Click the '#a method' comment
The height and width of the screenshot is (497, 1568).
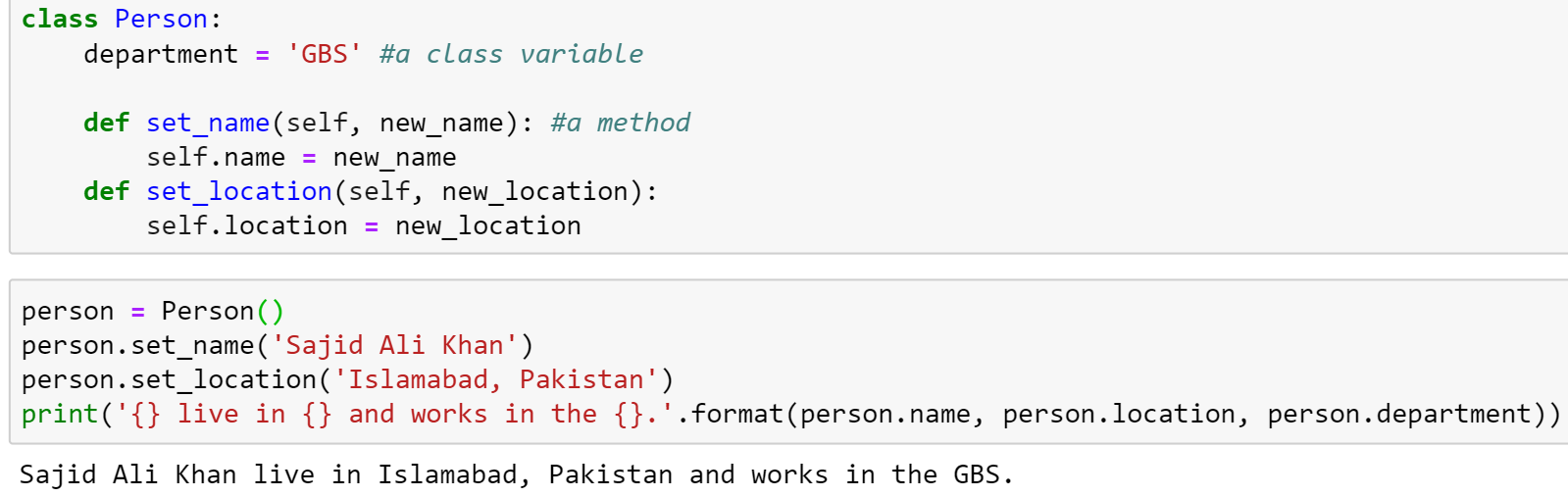coord(621,123)
